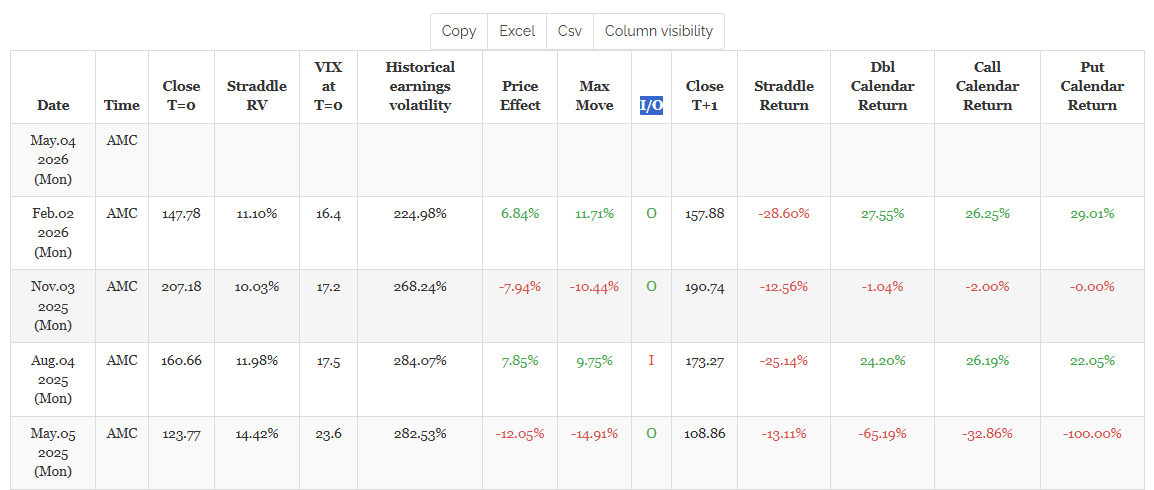Sort by Call Calendar Return header
Image resolution: width=1154 pixels, height=490 pixels.
point(988,87)
